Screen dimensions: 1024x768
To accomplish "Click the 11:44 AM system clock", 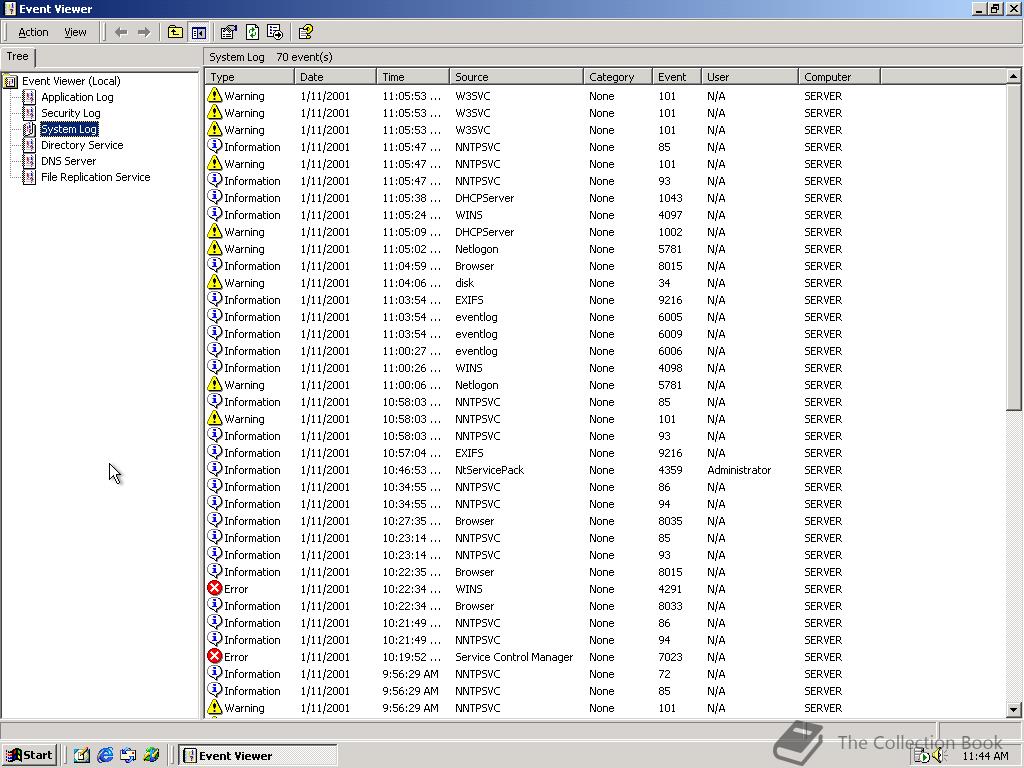I will 985,756.
